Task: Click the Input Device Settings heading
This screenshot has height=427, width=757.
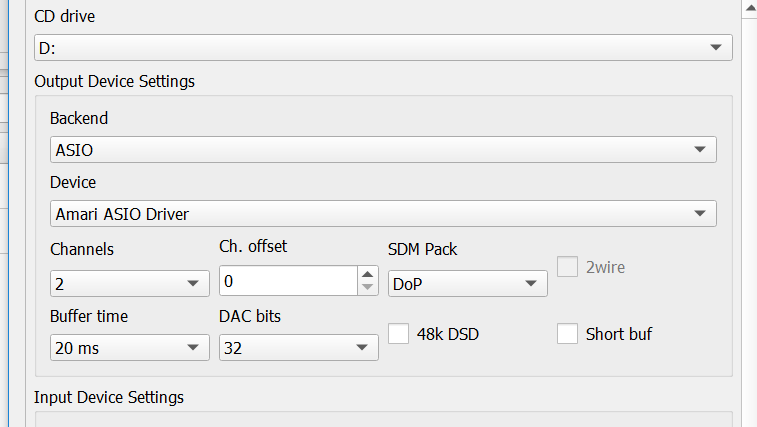Action: (x=108, y=397)
